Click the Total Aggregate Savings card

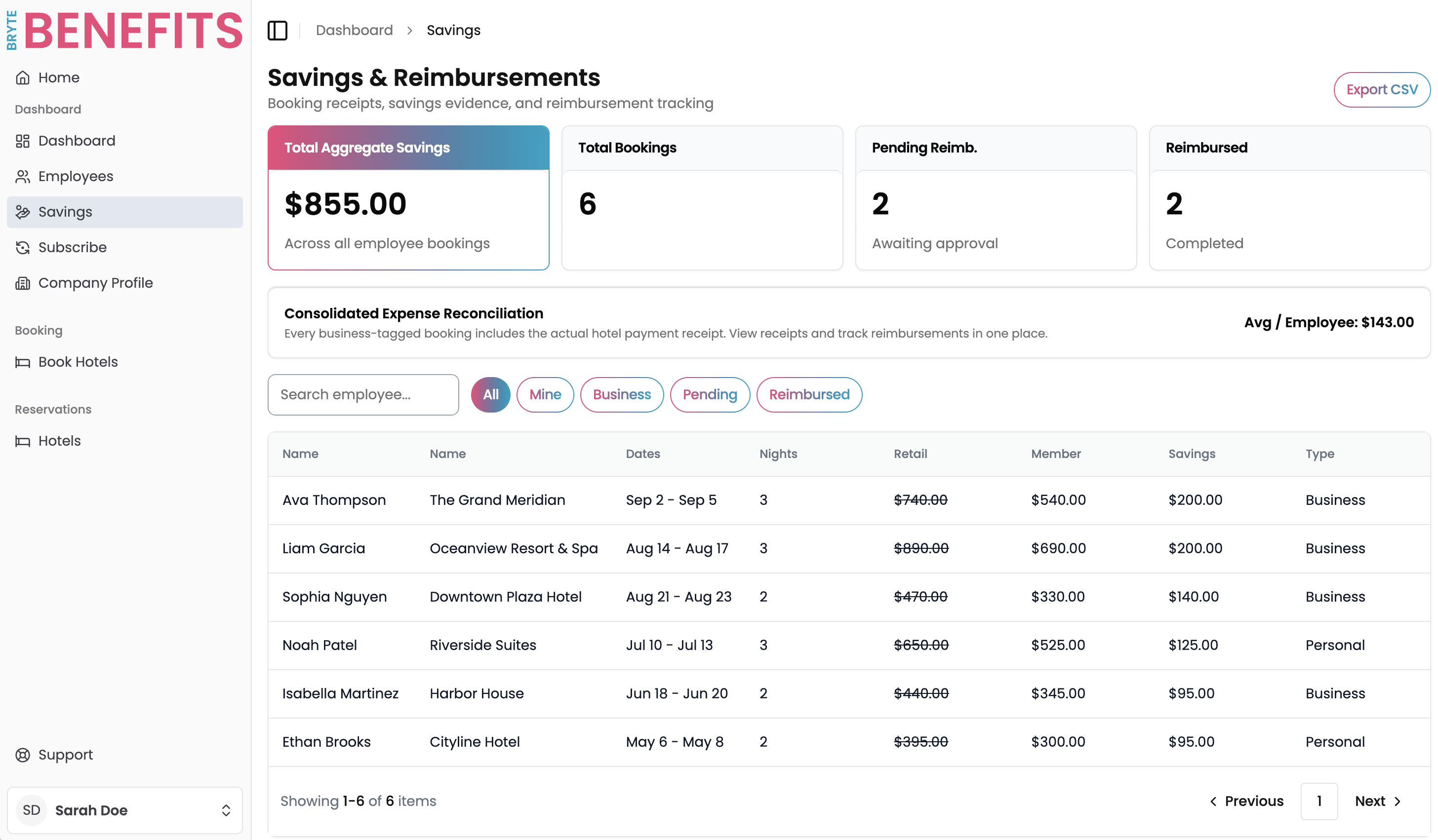408,198
